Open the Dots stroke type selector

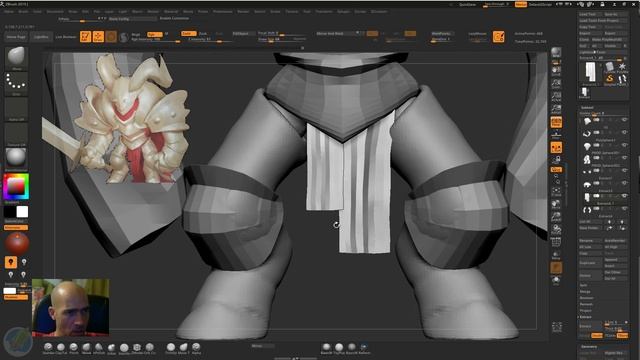click(x=16, y=84)
